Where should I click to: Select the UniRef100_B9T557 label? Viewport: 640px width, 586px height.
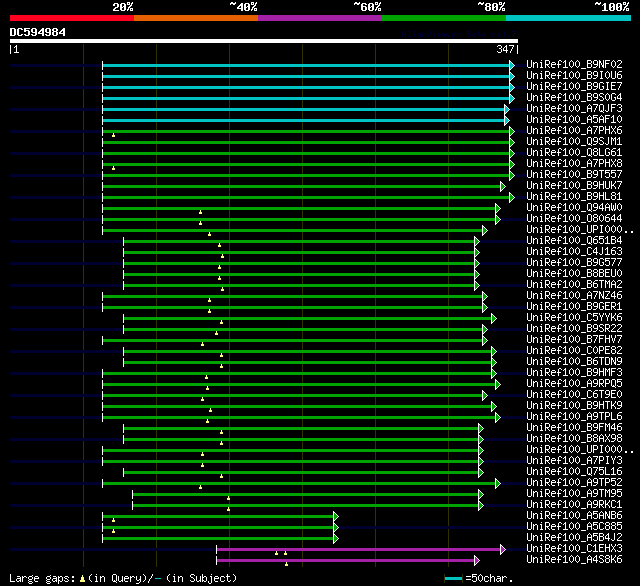click(x=574, y=175)
